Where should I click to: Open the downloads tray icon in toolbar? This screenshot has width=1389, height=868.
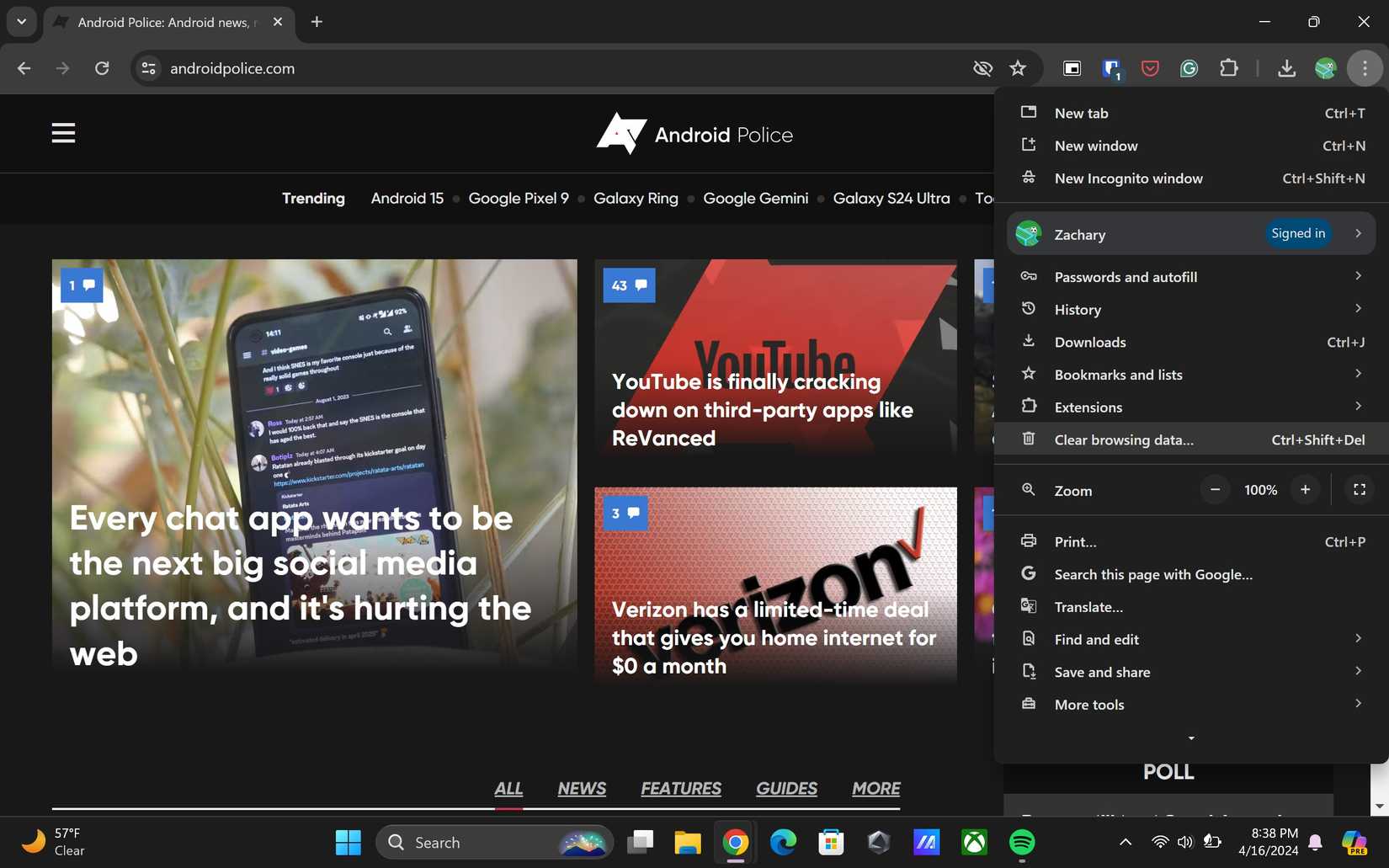[x=1286, y=68]
